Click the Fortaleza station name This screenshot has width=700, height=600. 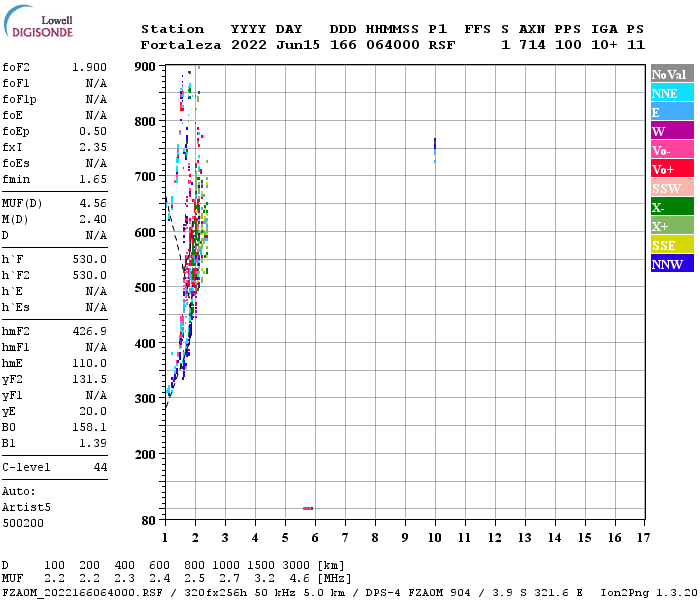181,45
